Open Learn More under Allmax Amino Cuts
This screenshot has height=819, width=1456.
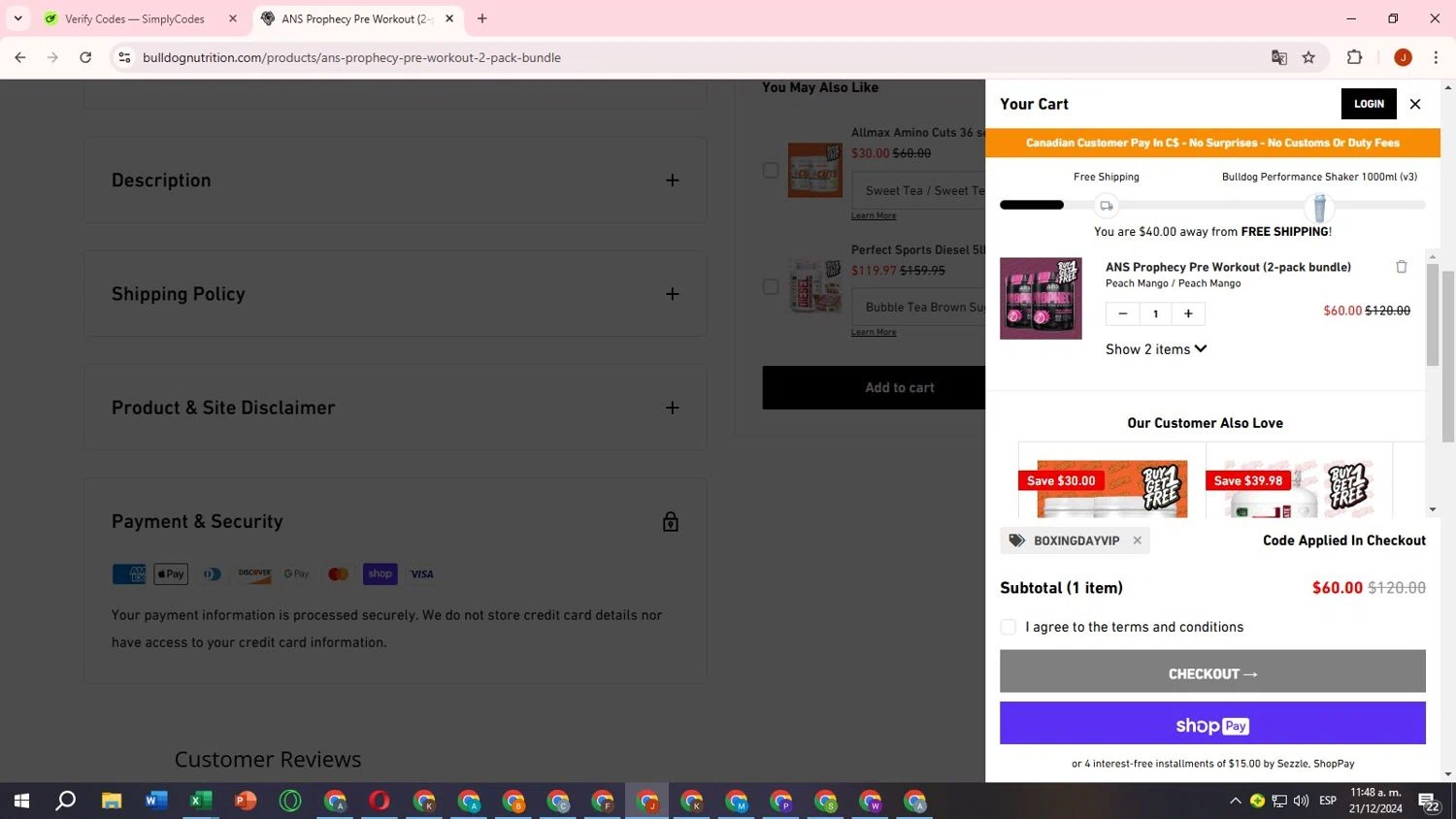(874, 215)
